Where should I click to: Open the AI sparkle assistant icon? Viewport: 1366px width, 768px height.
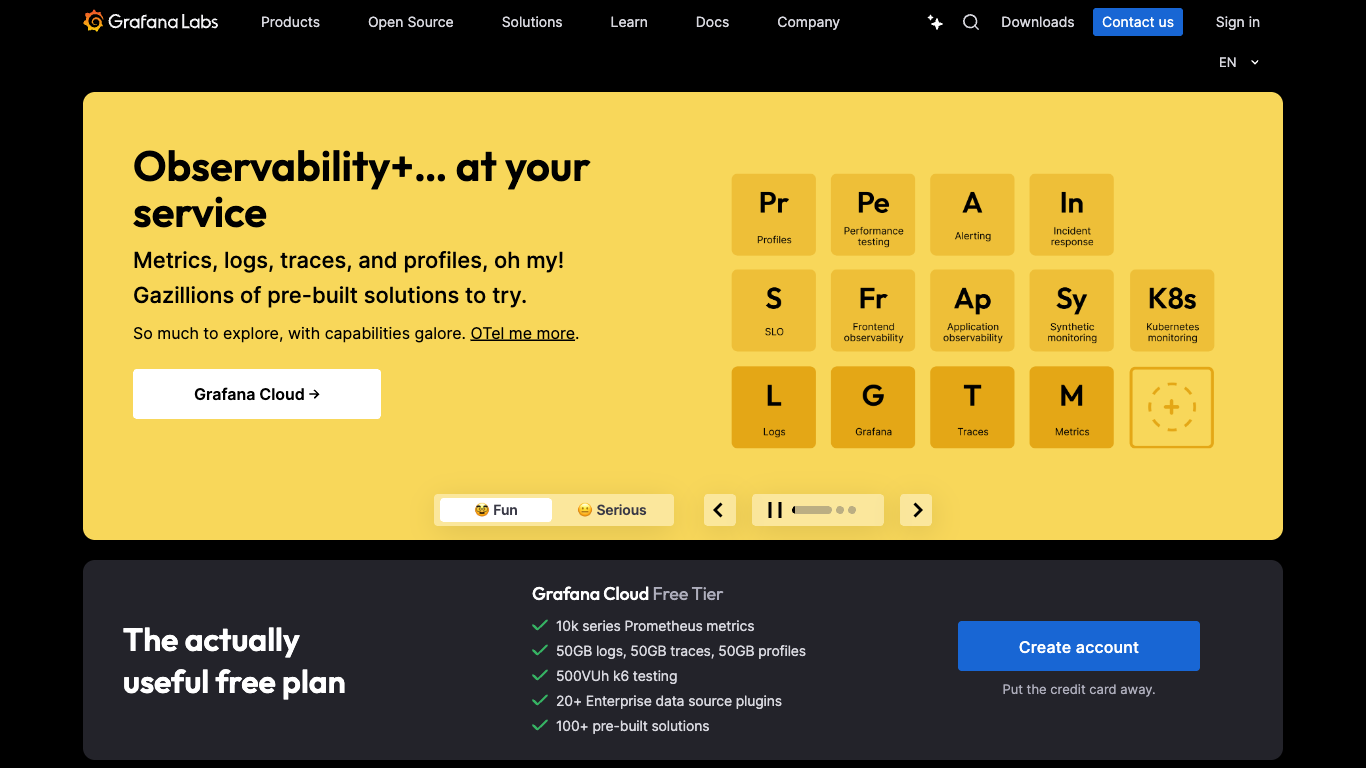(935, 22)
